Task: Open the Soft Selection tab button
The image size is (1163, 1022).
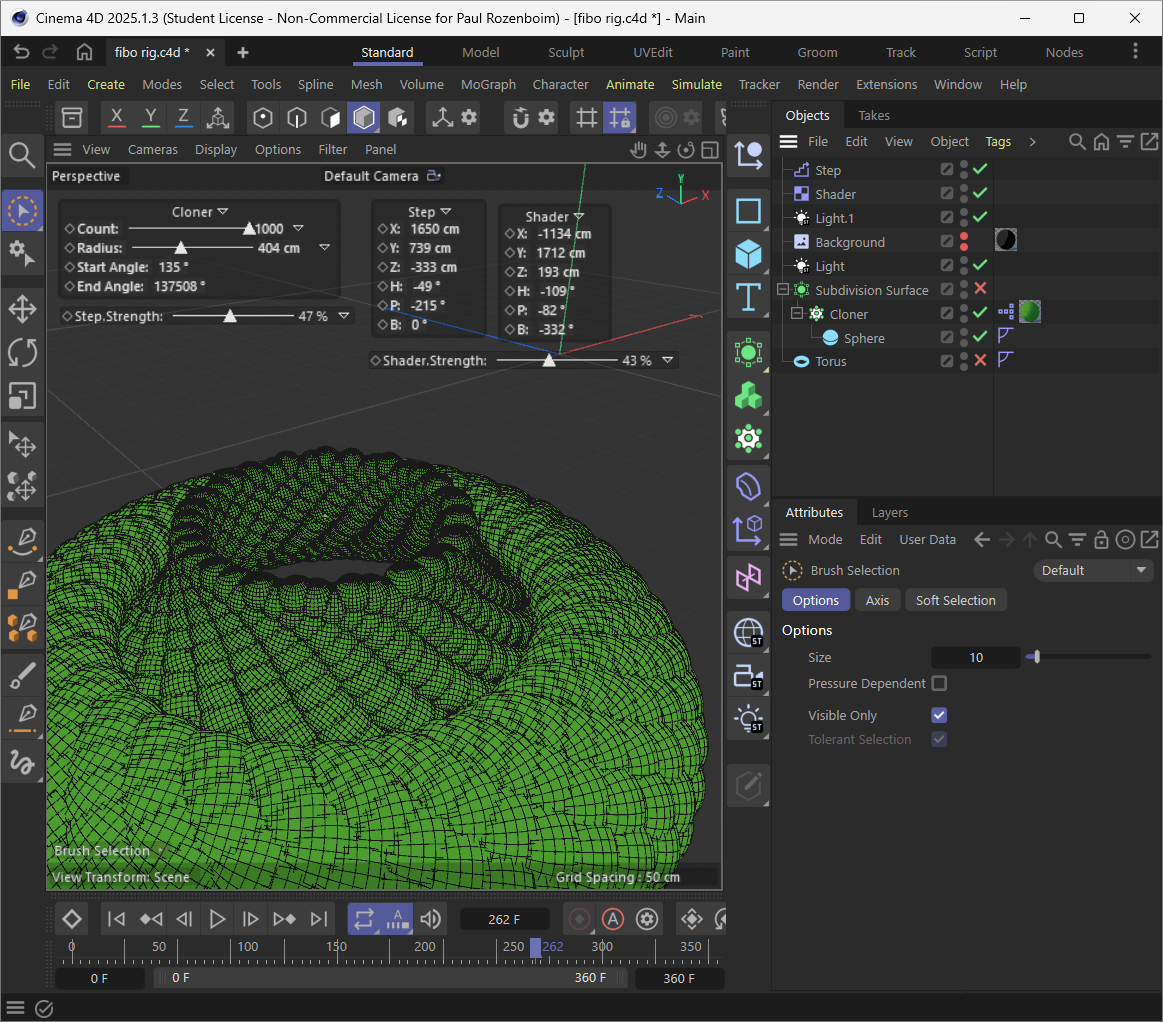Action: pos(955,600)
